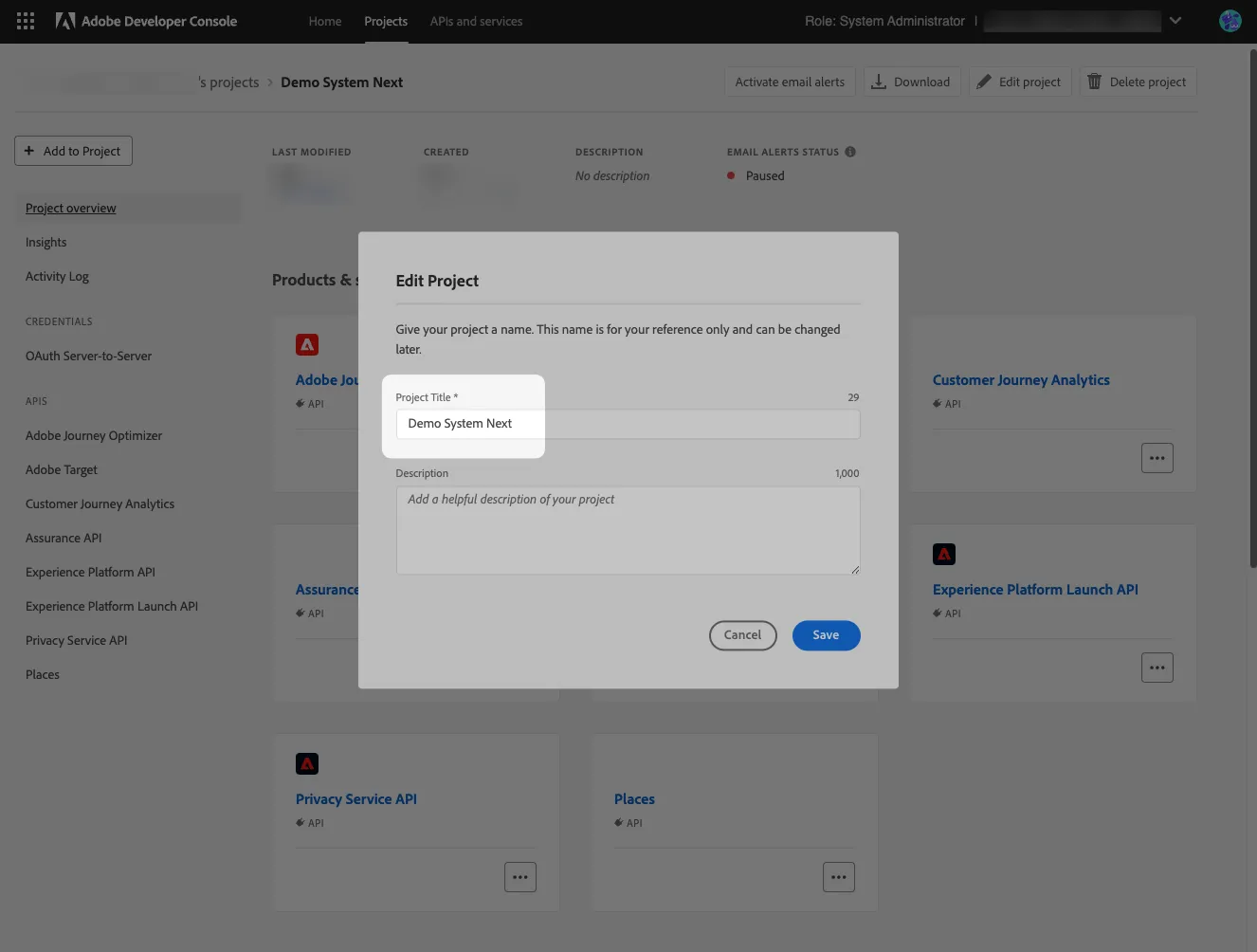Expand the organization switcher chevron
The height and width of the screenshot is (952, 1257).
[1175, 21]
